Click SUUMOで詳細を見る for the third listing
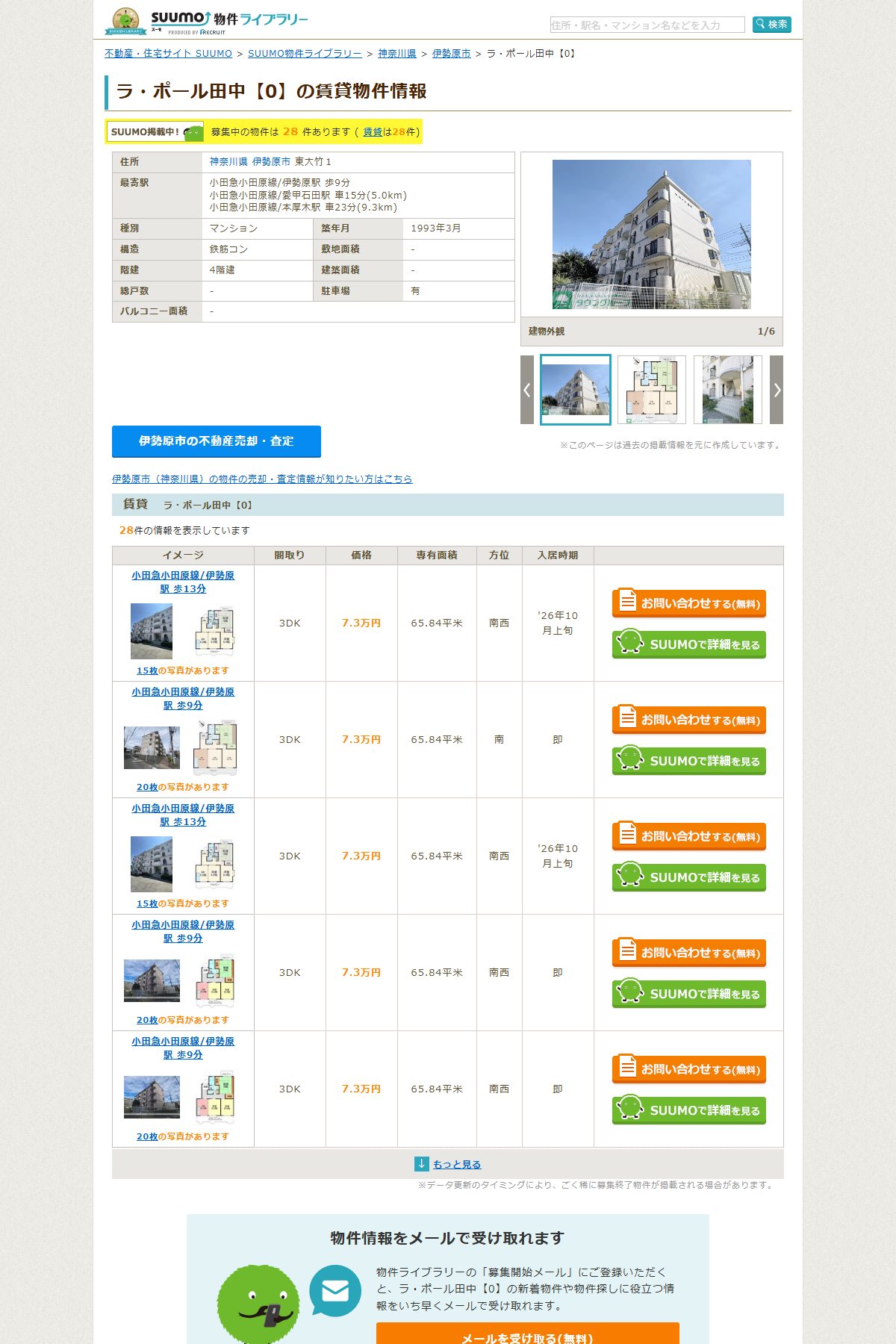Image resolution: width=896 pixels, height=1344 pixels. (689, 877)
